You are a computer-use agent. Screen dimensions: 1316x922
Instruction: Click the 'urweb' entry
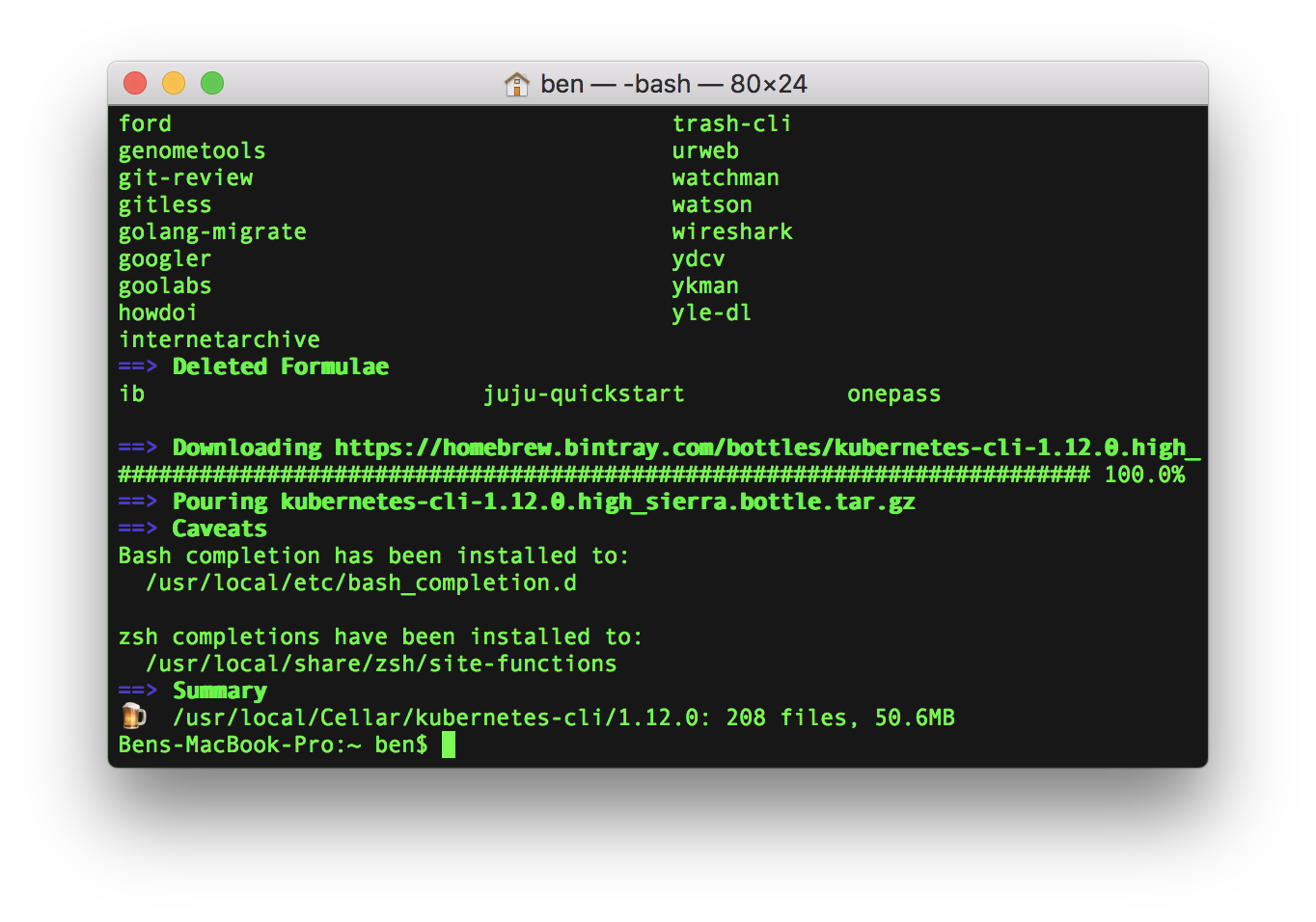click(x=705, y=150)
